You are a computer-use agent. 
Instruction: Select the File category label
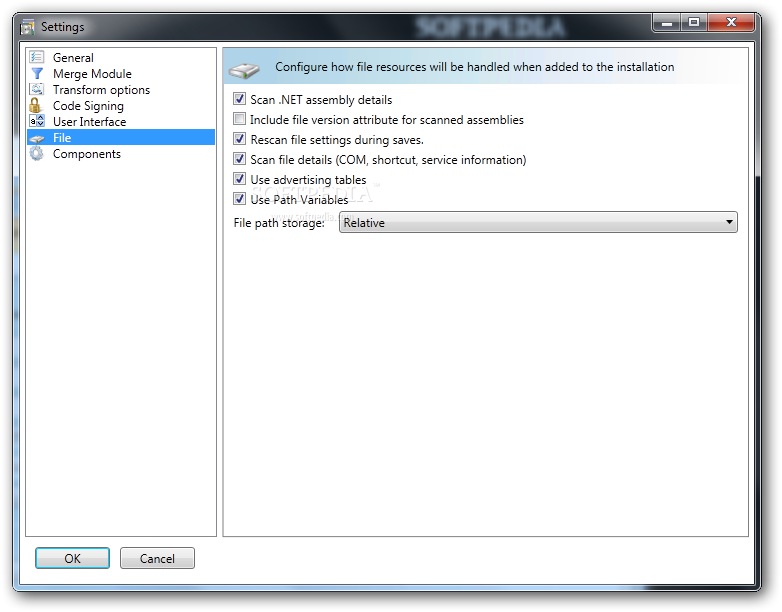(62, 138)
